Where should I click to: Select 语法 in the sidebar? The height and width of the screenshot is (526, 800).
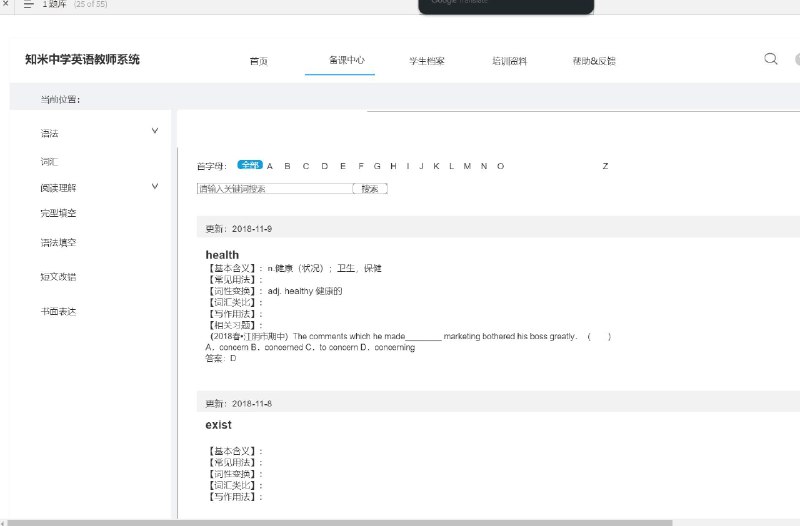(x=49, y=134)
